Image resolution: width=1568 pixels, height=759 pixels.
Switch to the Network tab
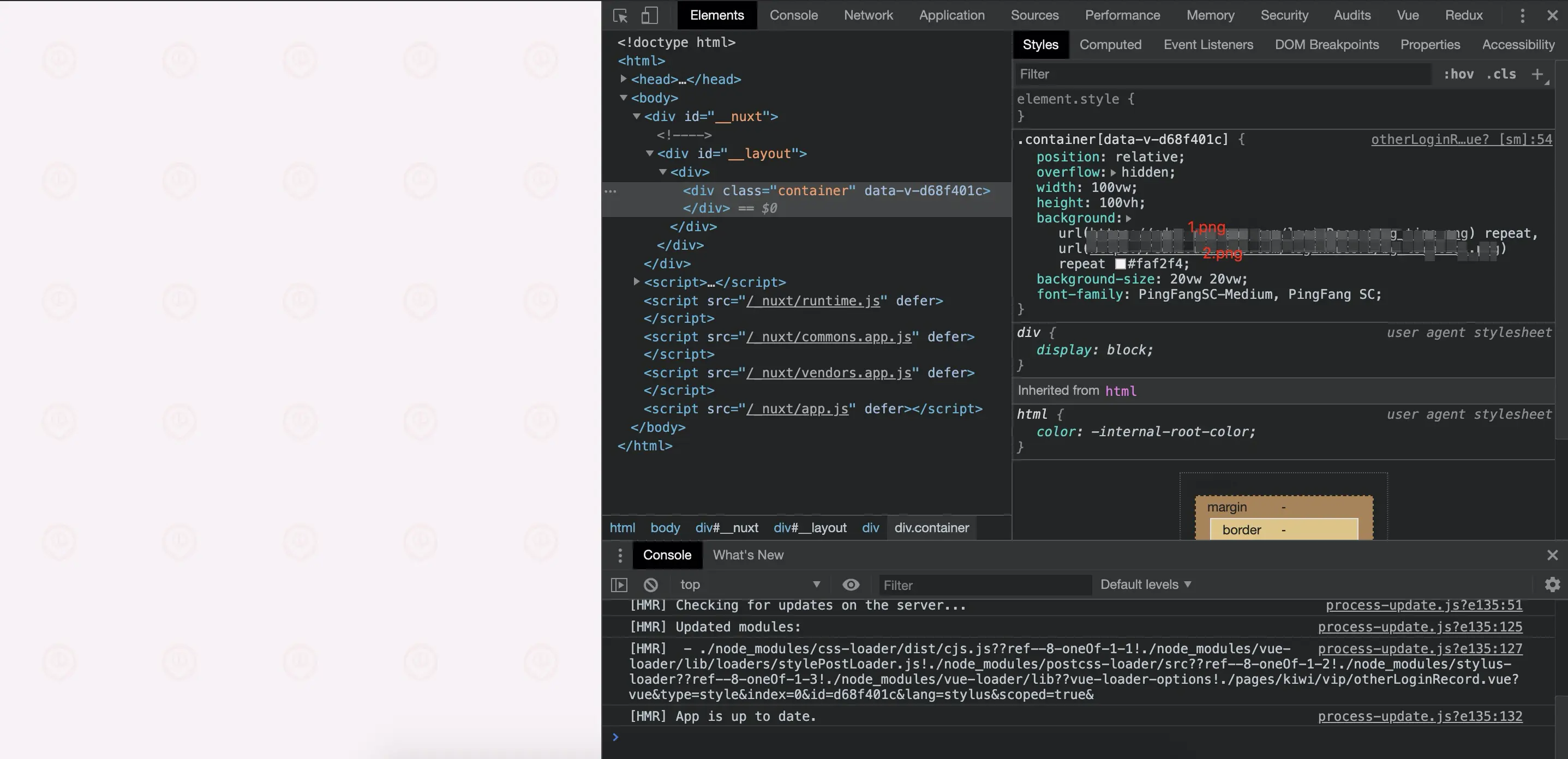[x=868, y=15]
